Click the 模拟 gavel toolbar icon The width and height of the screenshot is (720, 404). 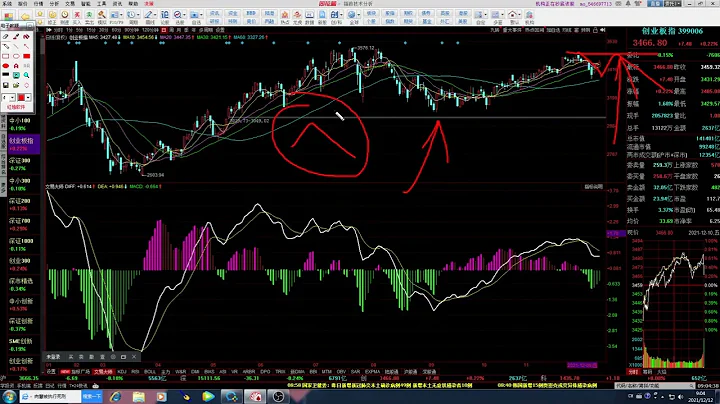pos(101,17)
